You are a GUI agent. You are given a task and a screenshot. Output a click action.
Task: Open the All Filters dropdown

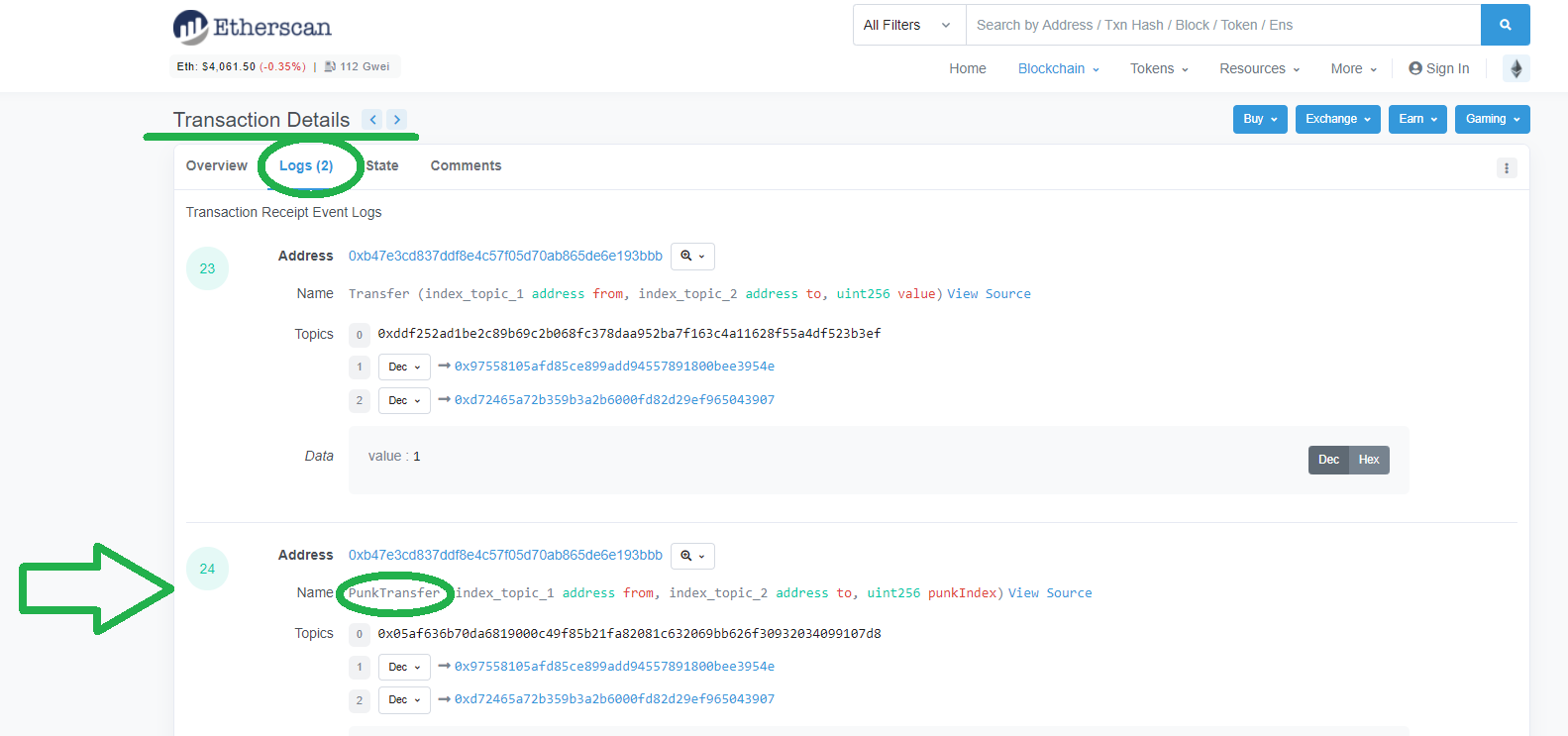(909, 25)
